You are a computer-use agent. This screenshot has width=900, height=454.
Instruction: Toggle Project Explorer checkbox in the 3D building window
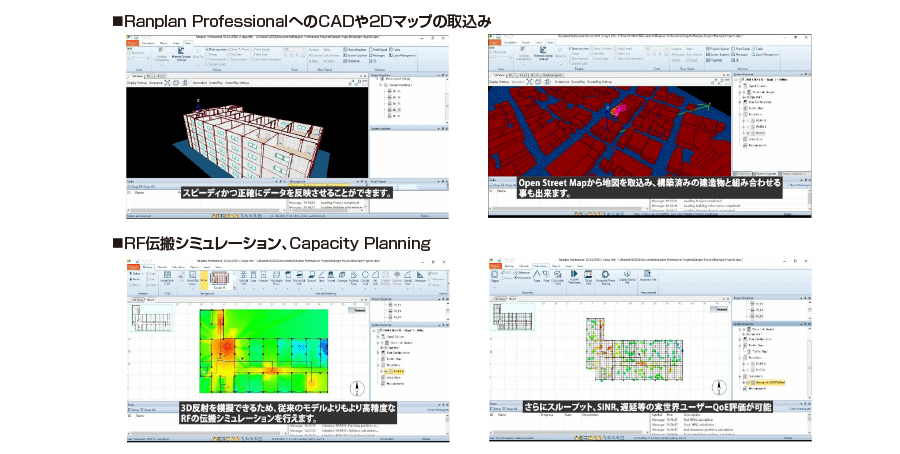(344, 48)
